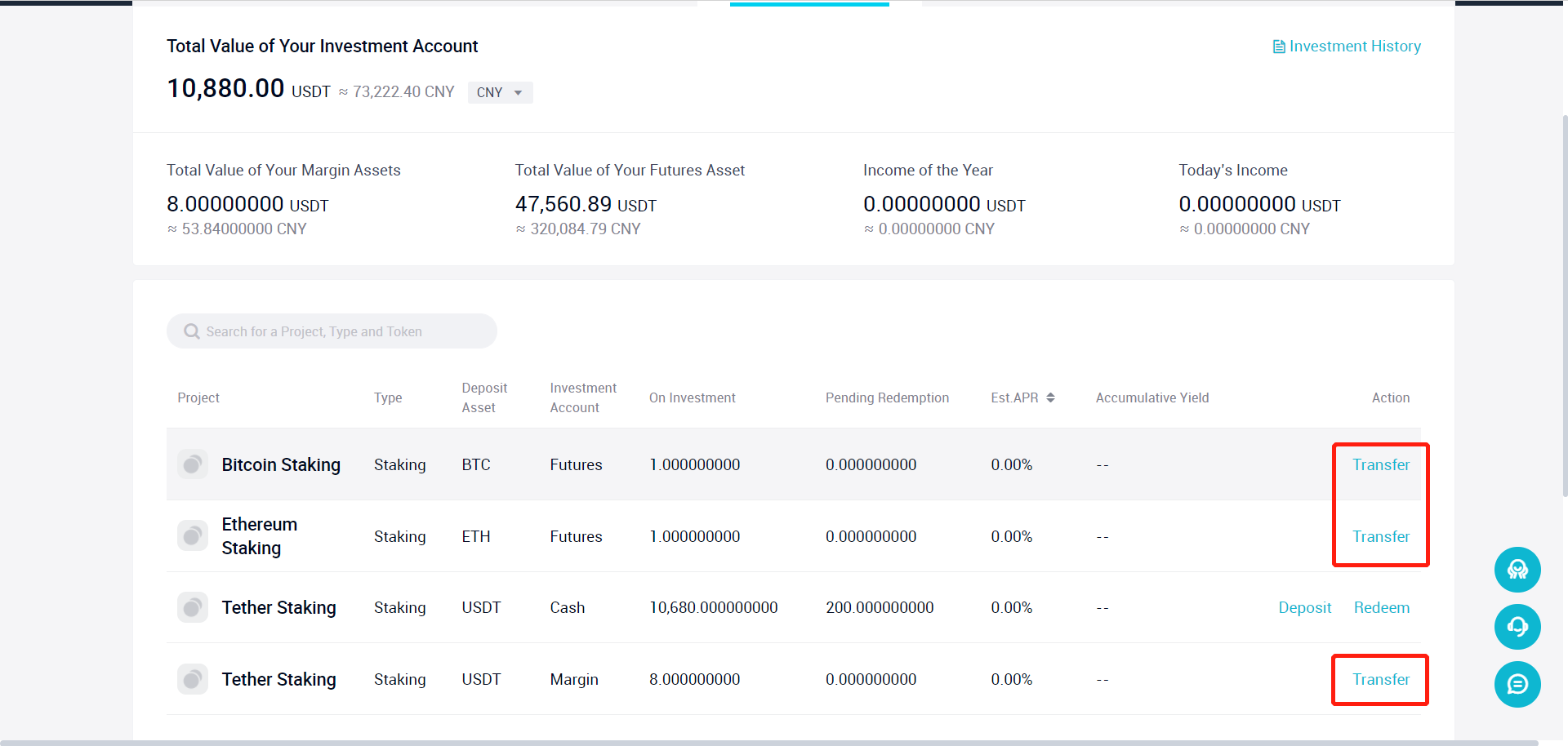The width and height of the screenshot is (1568, 746).
Task: Click the Bitcoin Staking project name
Action: (281, 464)
